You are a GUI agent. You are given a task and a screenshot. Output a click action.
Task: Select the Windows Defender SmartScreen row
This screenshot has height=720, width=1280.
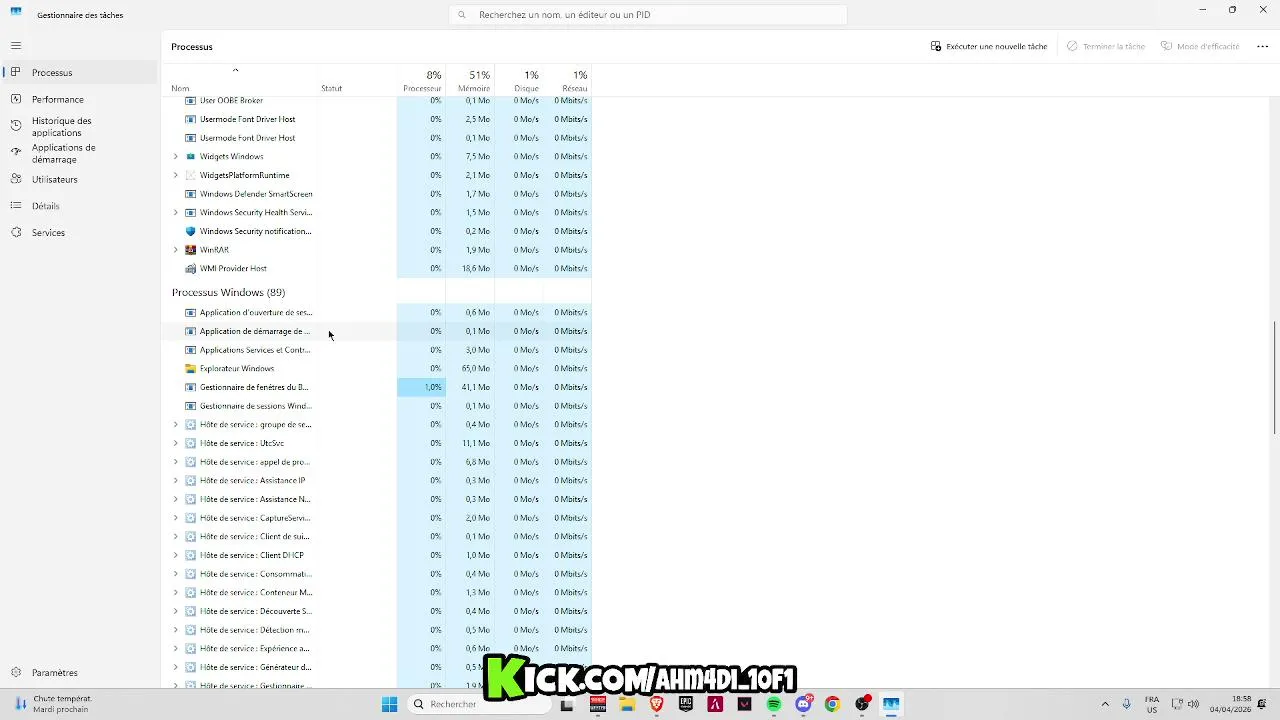point(378,194)
